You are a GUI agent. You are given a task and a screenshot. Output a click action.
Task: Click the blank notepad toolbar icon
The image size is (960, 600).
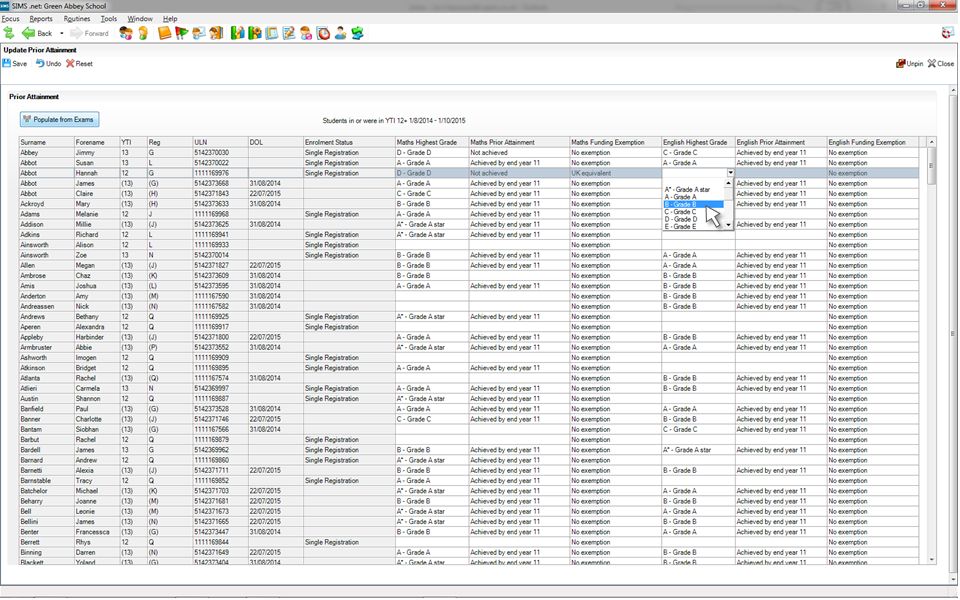272,33
